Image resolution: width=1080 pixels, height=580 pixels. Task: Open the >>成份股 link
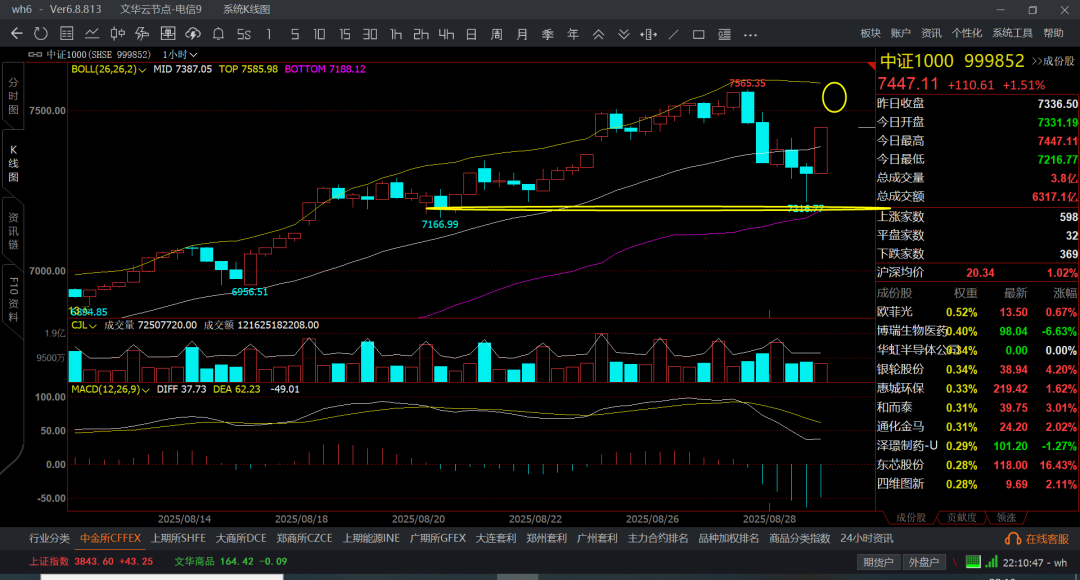tap(1052, 61)
